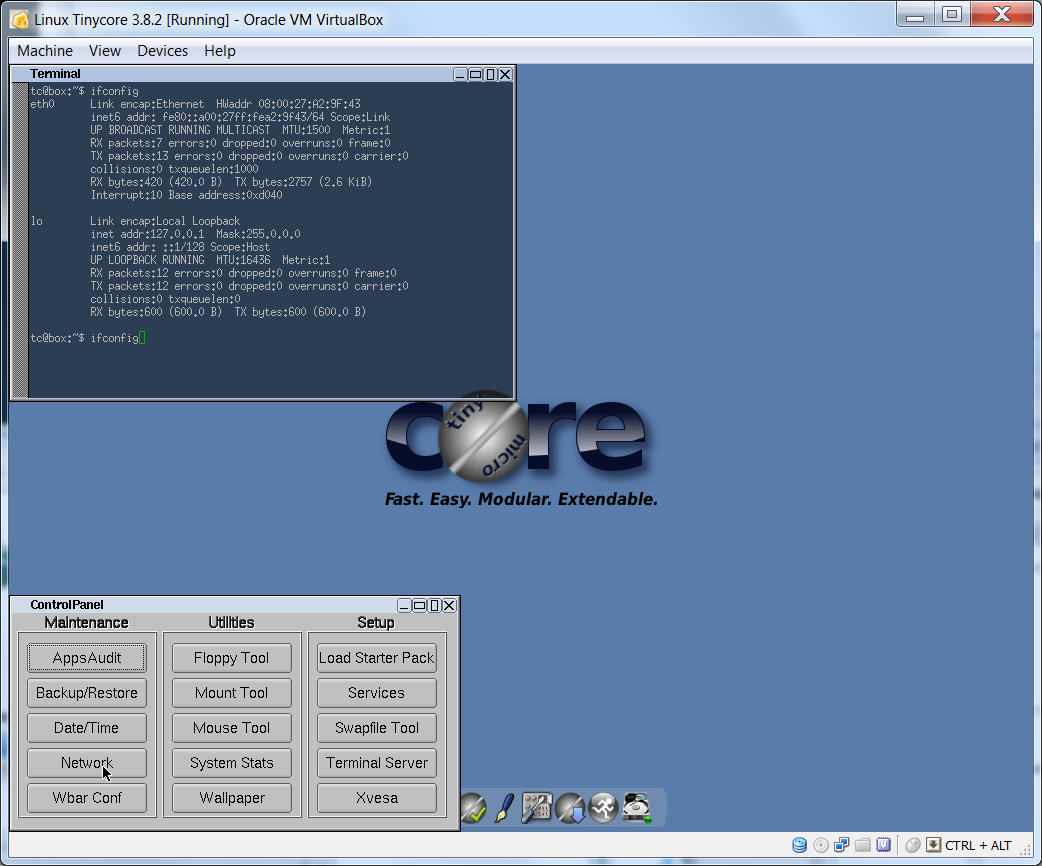Click the Xvesa setup button
The width and height of the screenshot is (1042, 866).
pos(377,798)
